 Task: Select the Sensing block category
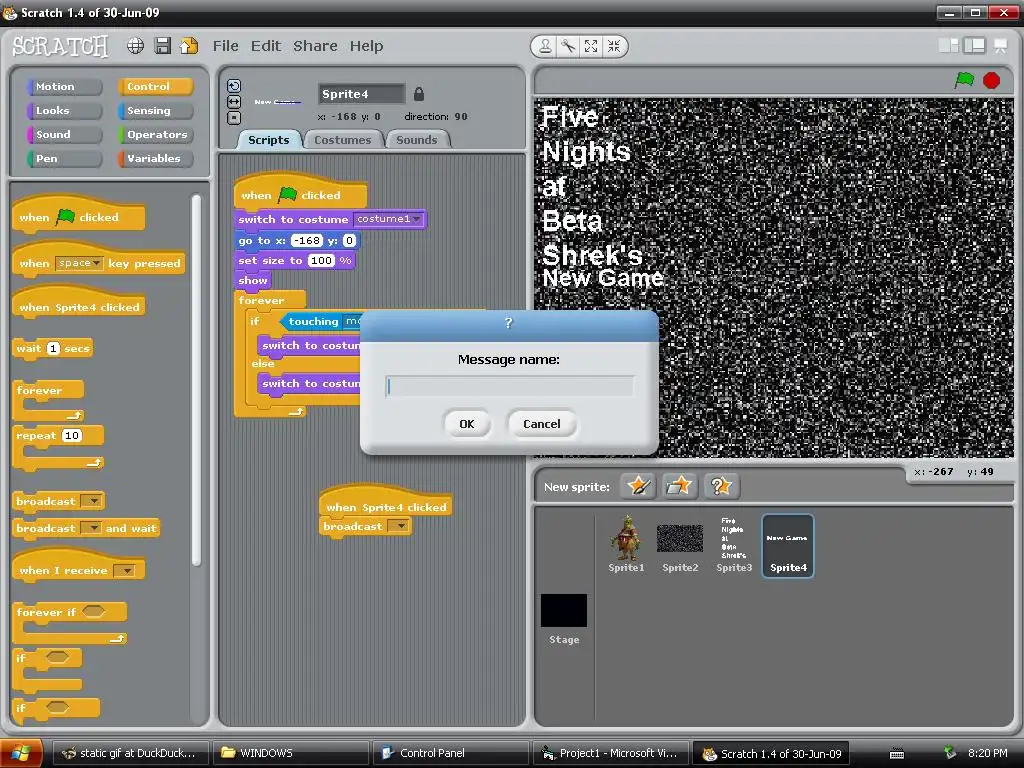point(155,111)
